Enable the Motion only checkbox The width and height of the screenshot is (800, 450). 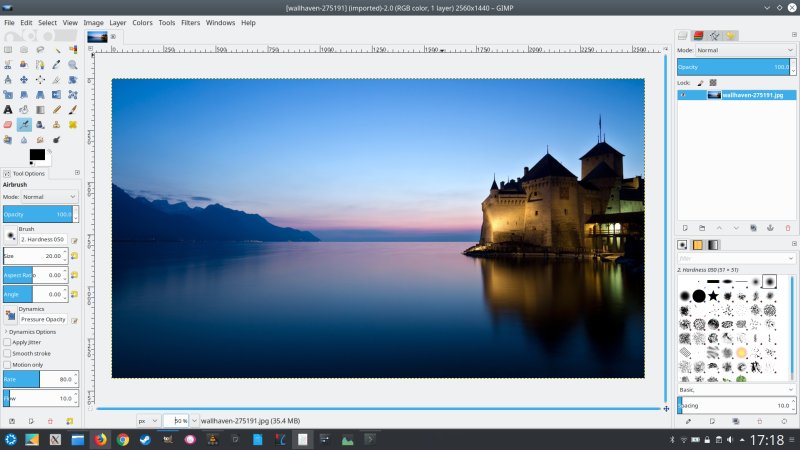(7, 365)
